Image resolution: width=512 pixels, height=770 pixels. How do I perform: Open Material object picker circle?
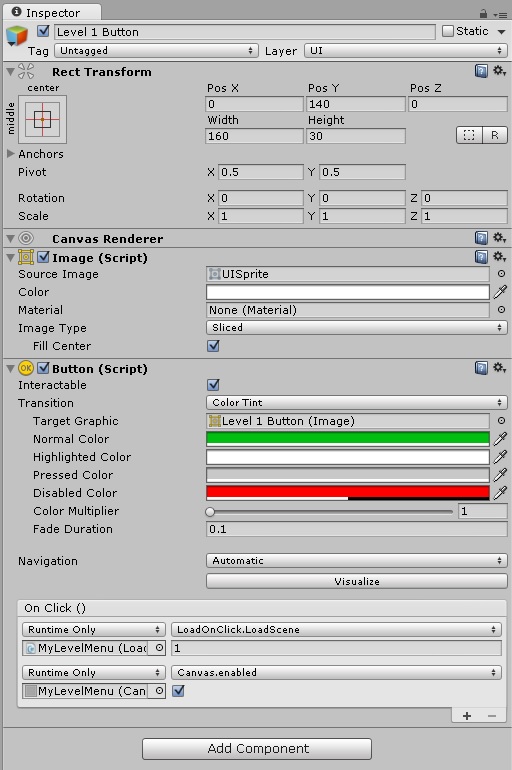click(x=501, y=310)
